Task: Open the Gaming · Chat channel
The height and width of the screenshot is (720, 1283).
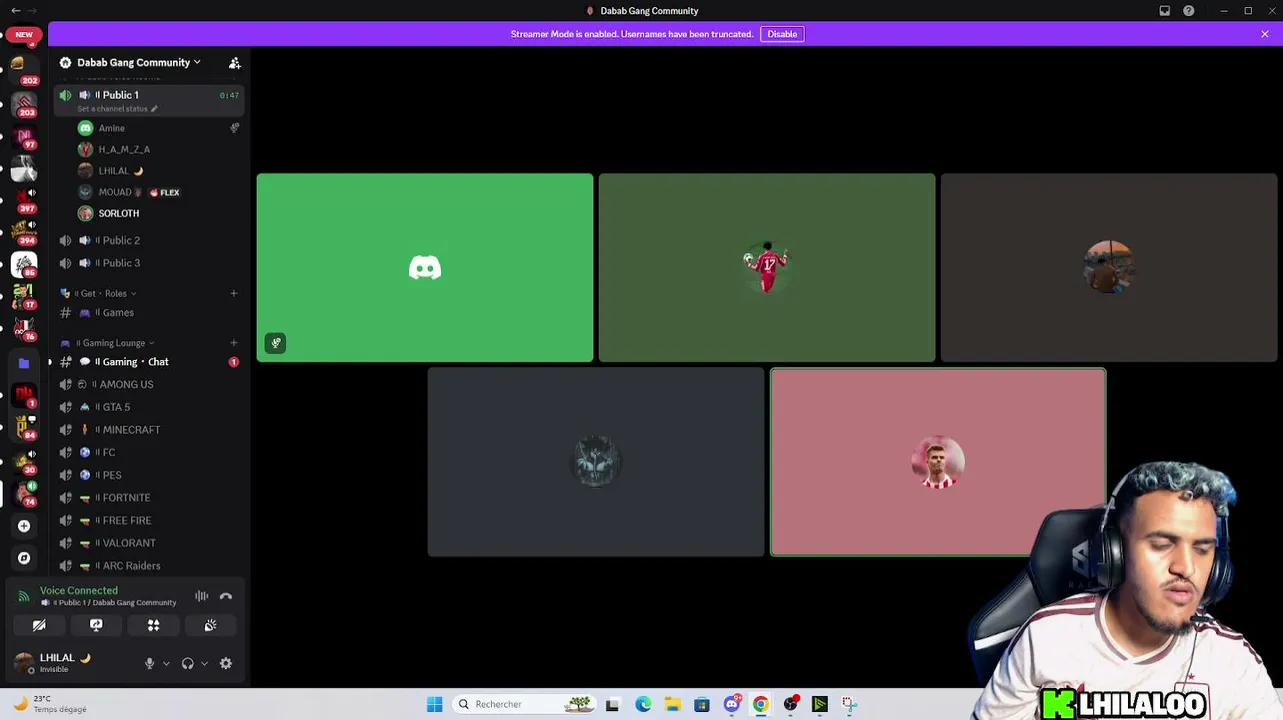Action: coord(149,362)
